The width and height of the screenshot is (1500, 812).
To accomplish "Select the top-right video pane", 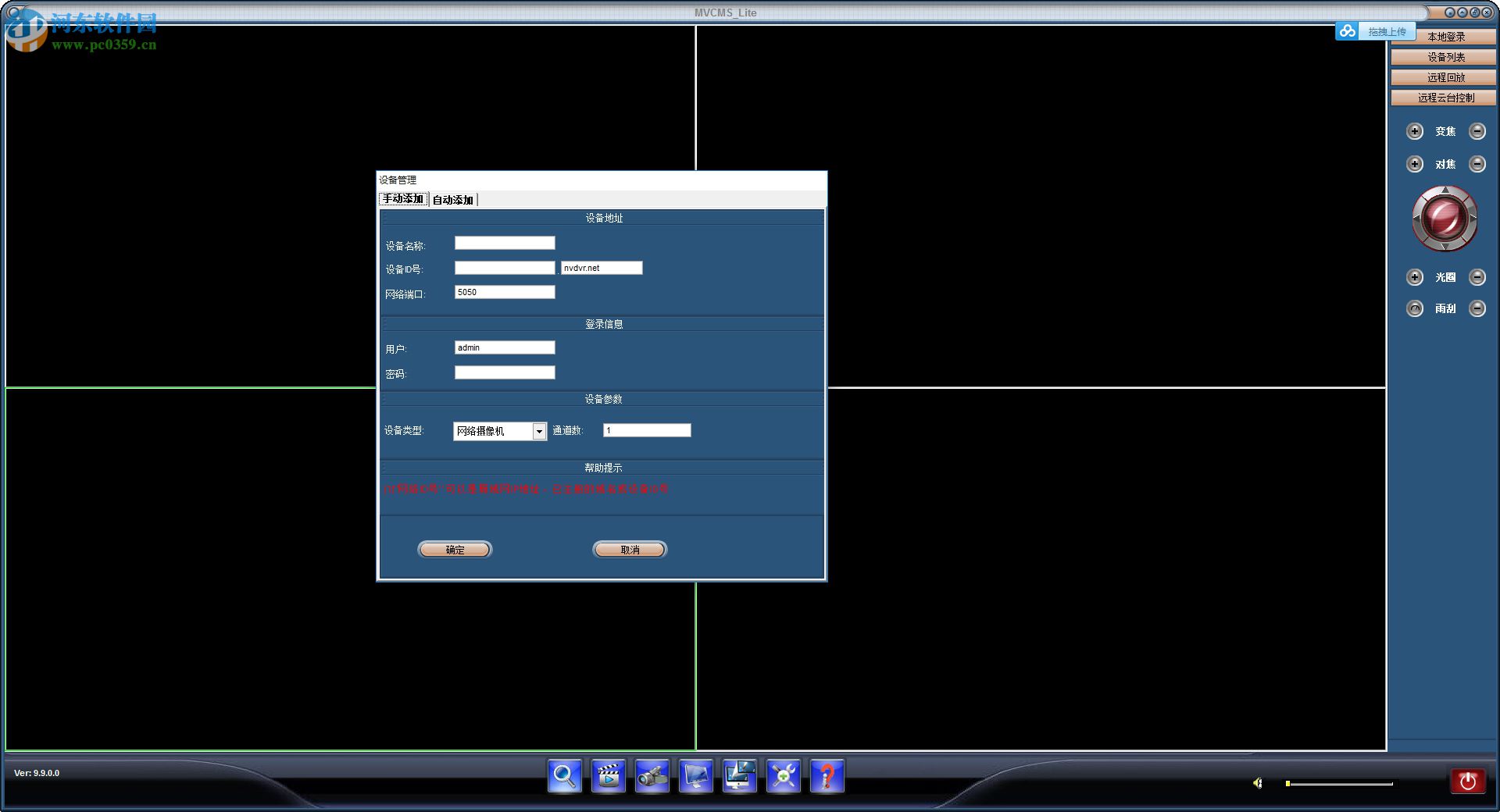I will [1041, 206].
